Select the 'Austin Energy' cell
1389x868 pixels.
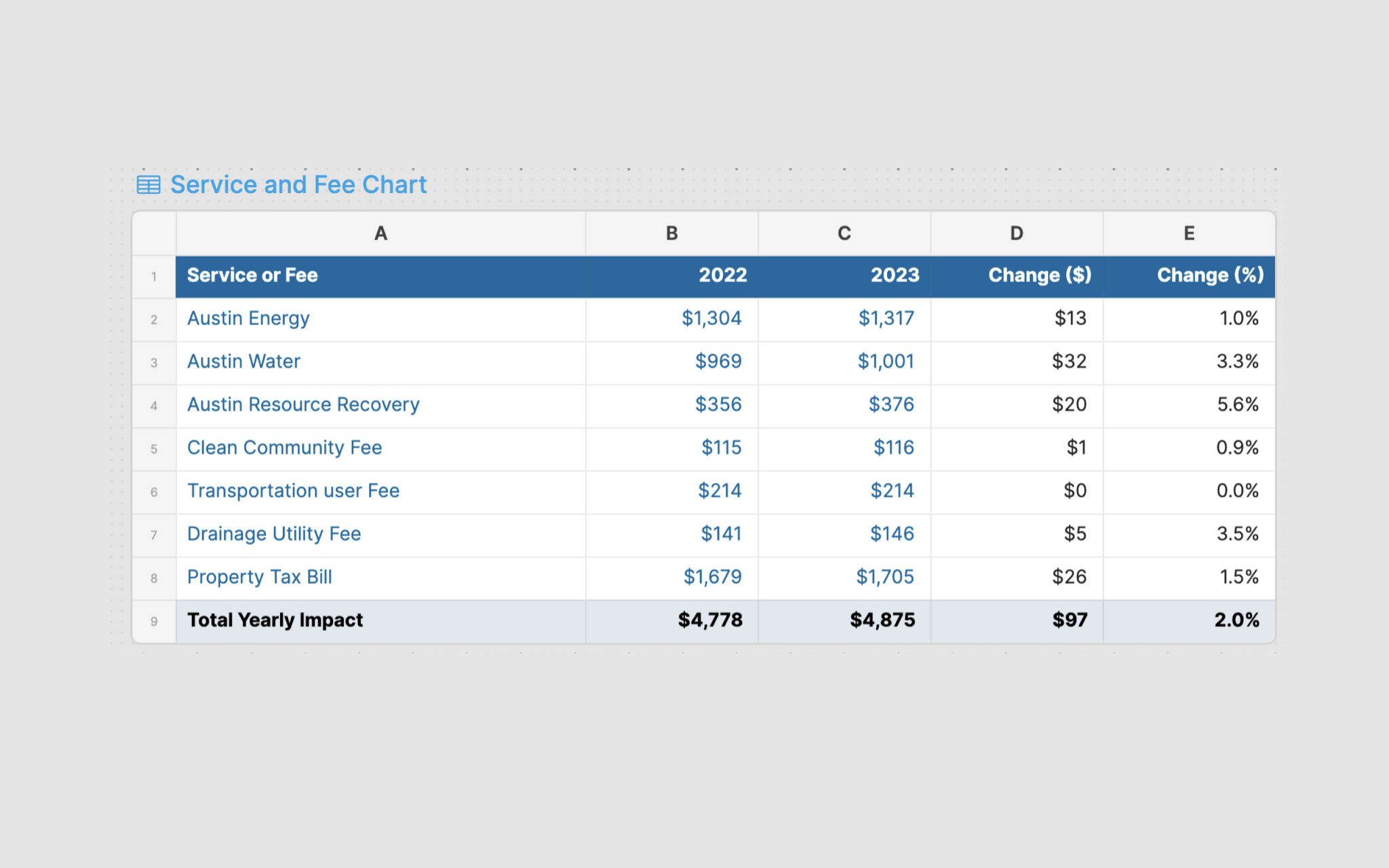coord(381,319)
